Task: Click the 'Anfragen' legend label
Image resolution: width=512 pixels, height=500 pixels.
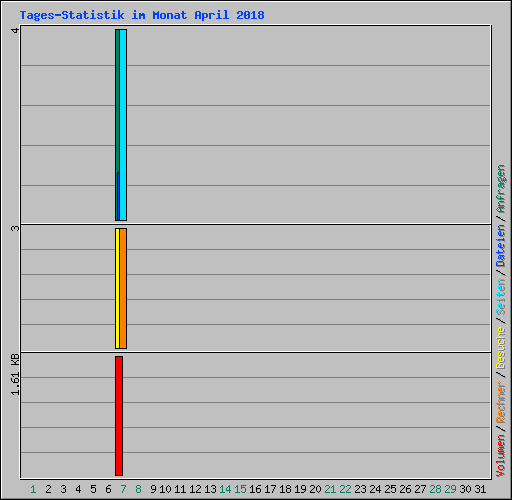Action: click(501, 189)
